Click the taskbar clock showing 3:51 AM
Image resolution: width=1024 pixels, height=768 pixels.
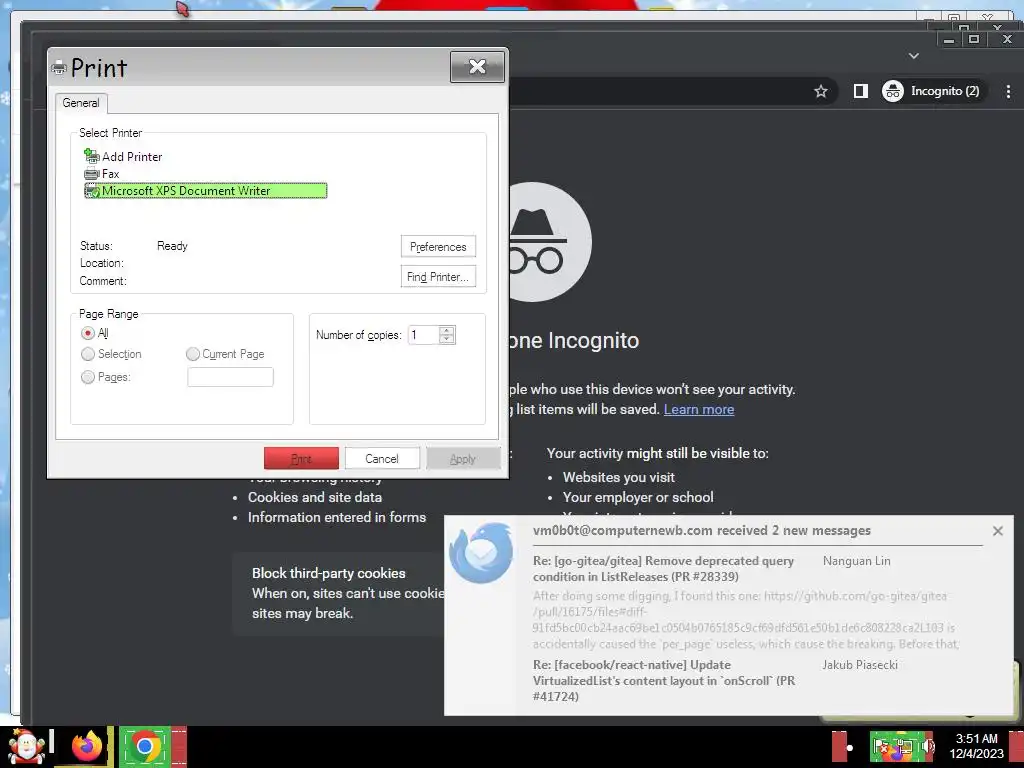(x=976, y=746)
